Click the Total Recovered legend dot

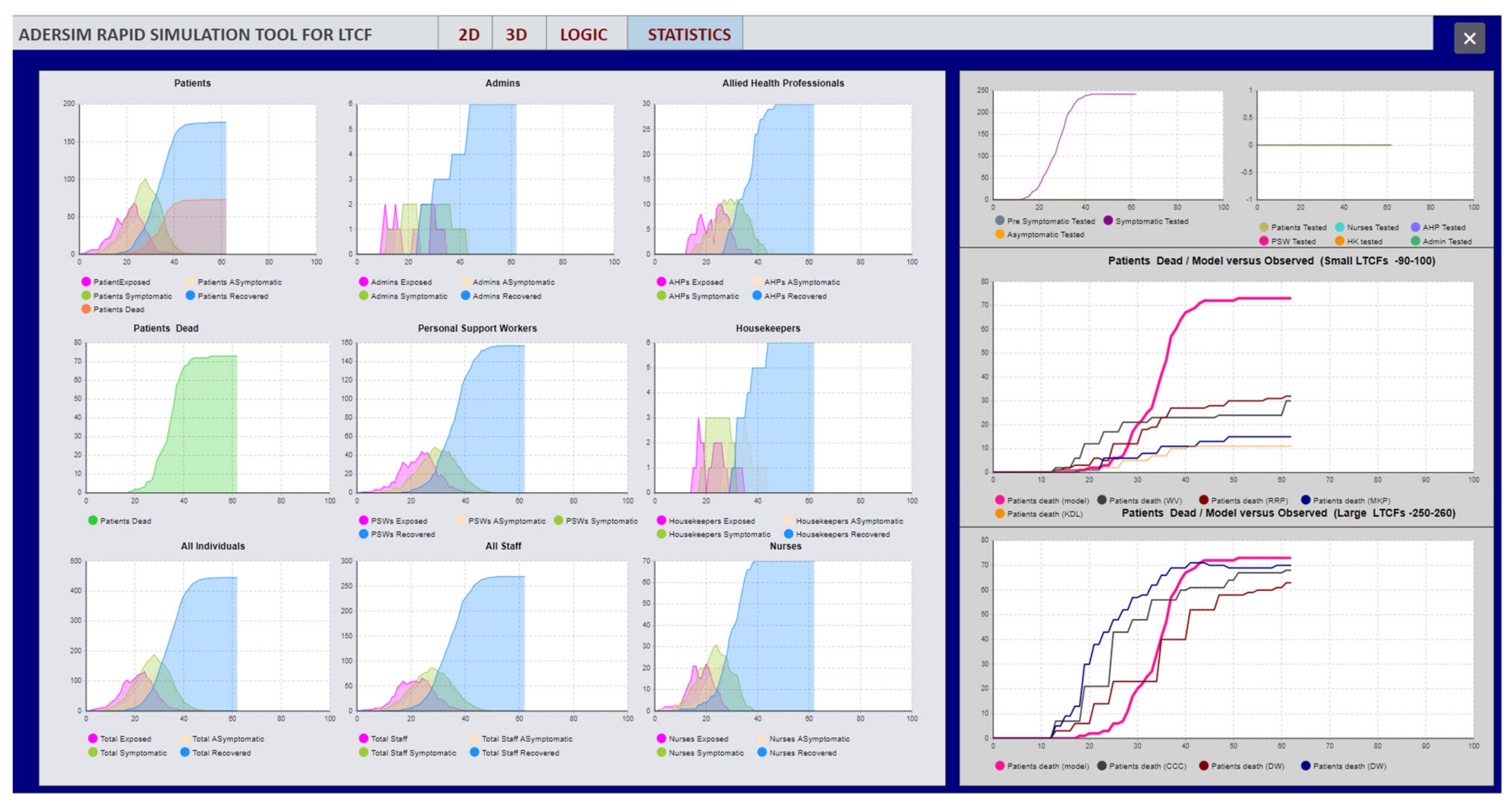click(x=185, y=753)
